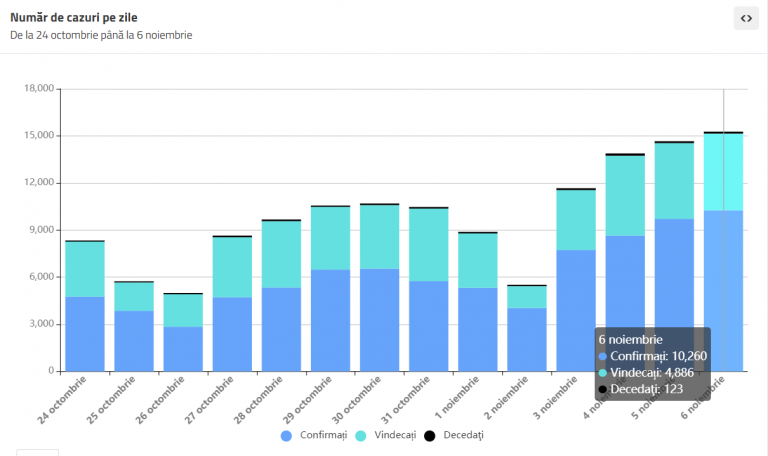Toggle the Decedați legend series

pos(454,435)
